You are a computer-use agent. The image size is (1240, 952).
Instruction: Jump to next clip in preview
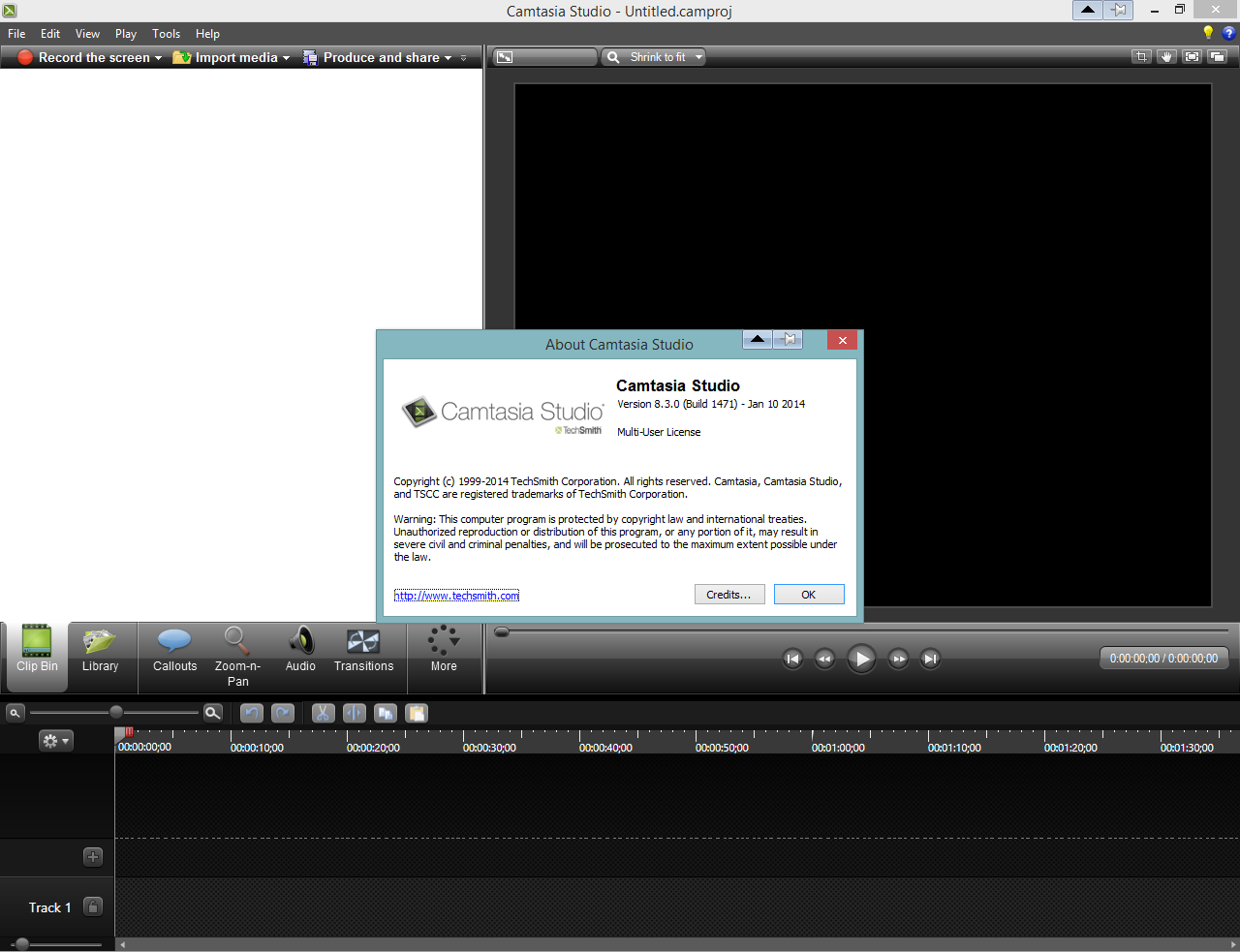click(x=930, y=659)
